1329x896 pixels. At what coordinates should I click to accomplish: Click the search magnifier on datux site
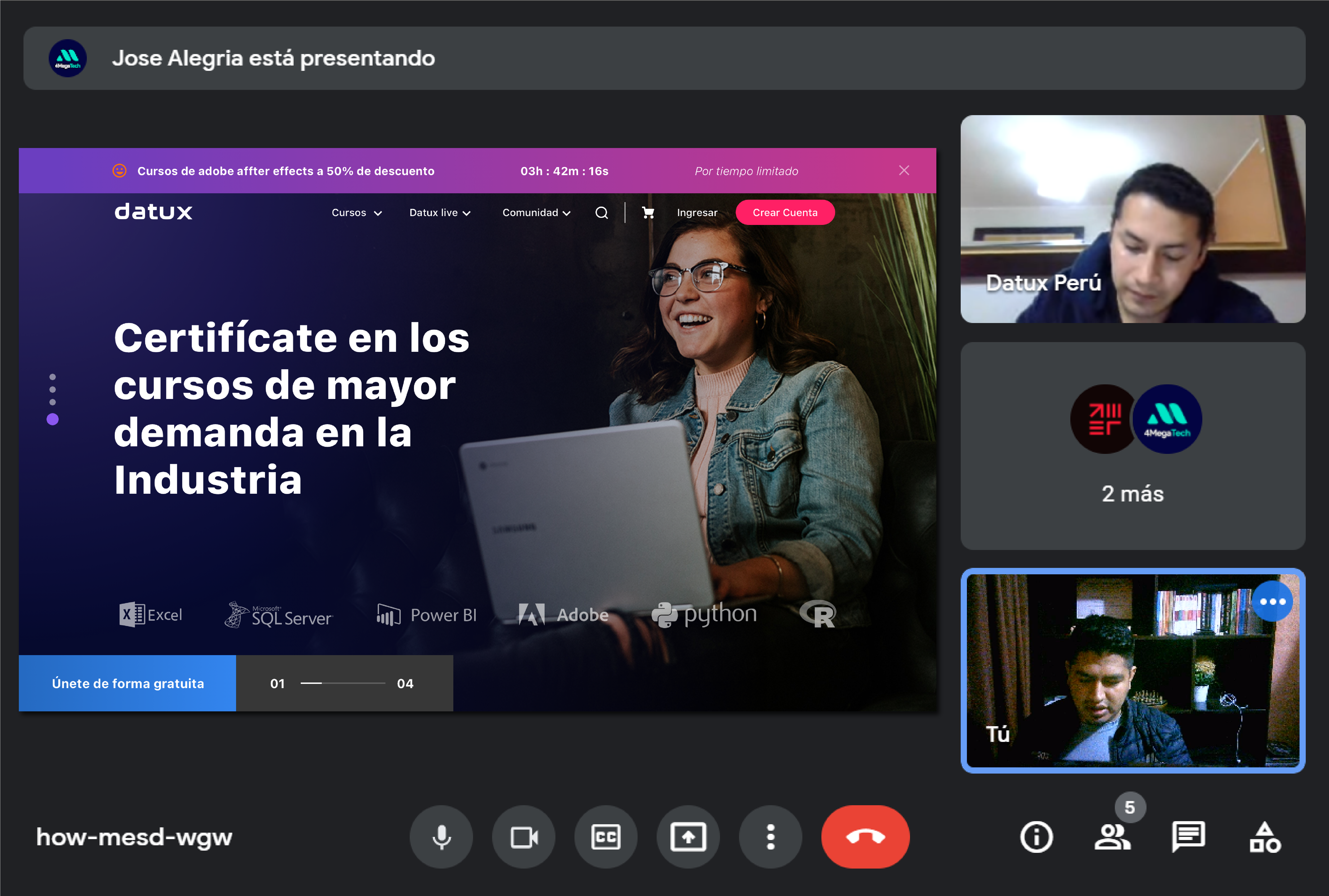pos(601,213)
